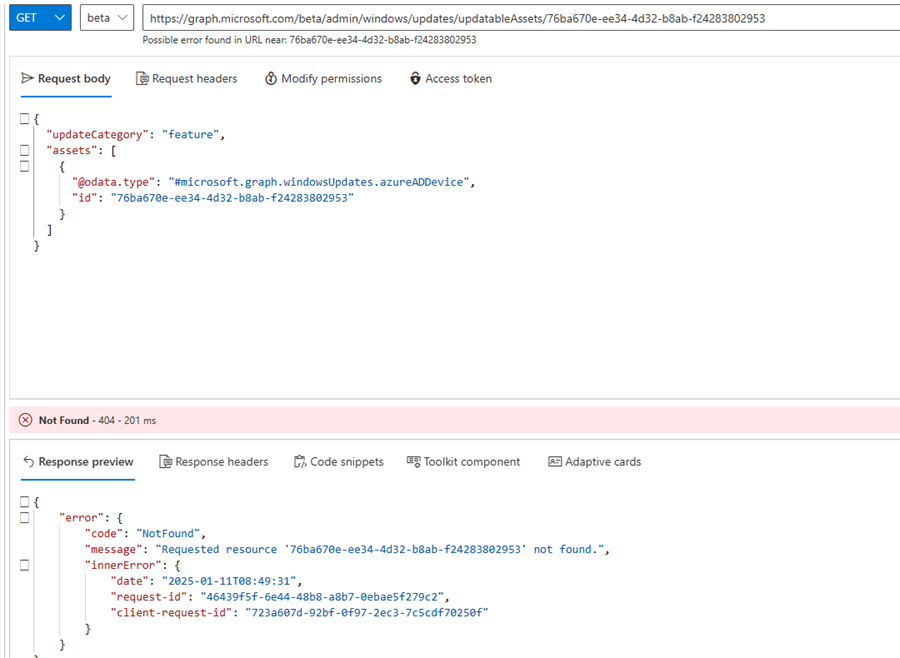Click the "id" GUID value in request body
This screenshot has width=900, height=658.
[x=232, y=198]
